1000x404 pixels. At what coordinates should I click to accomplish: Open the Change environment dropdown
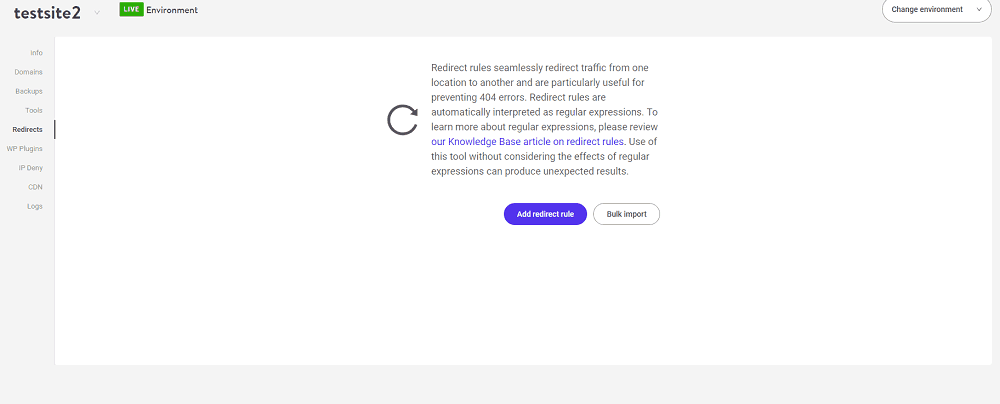(x=936, y=10)
